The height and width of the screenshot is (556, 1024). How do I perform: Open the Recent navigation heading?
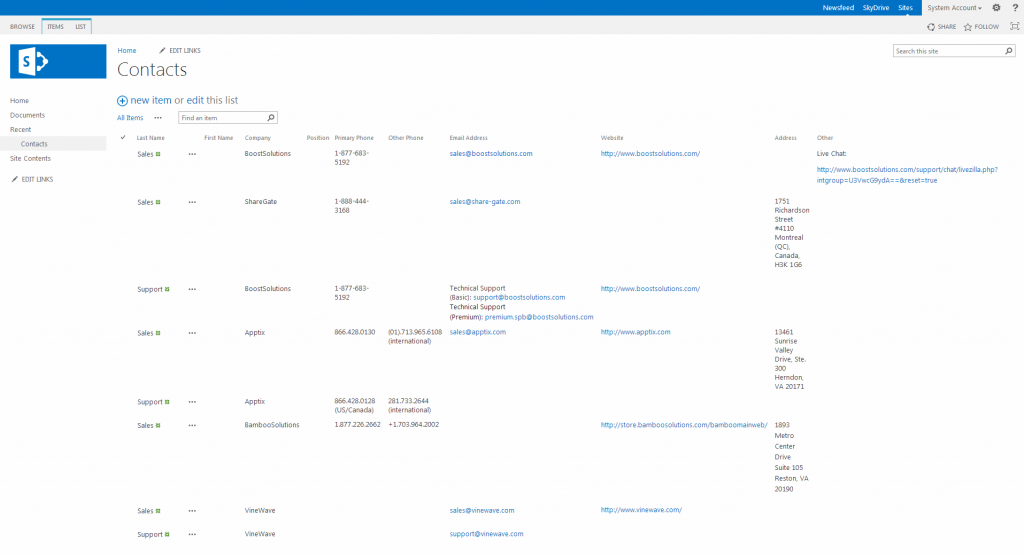tap(20, 129)
